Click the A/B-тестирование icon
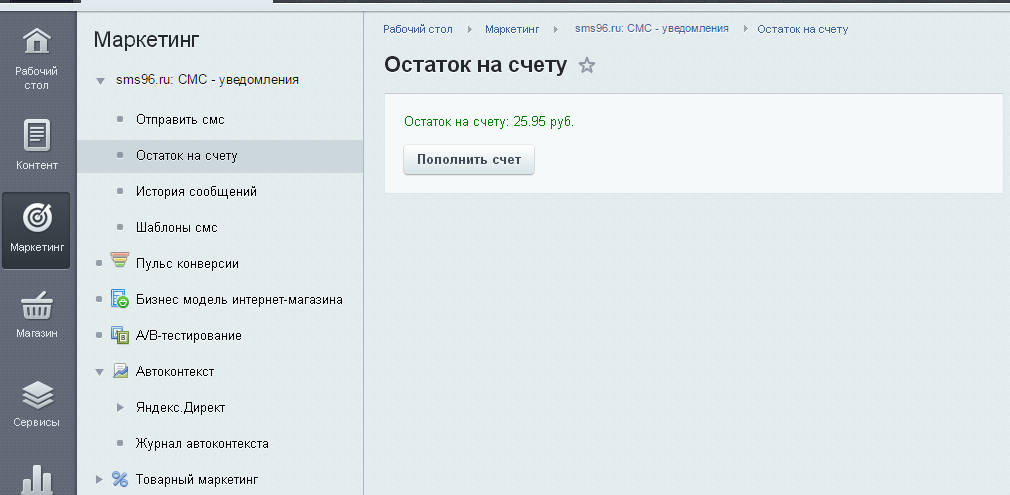 click(x=120, y=335)
